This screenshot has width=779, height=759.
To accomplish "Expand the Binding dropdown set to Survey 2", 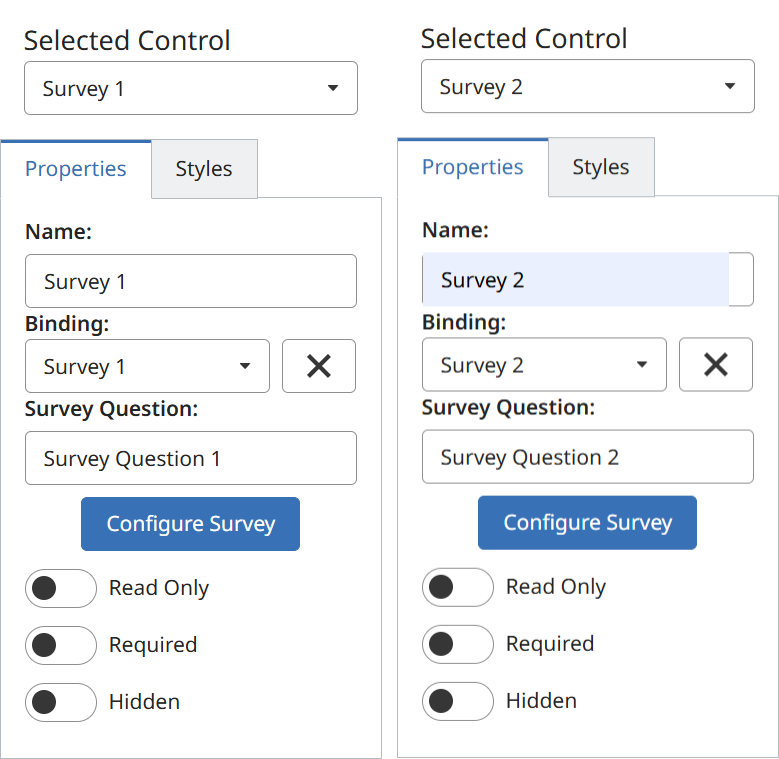I will 544,364.
